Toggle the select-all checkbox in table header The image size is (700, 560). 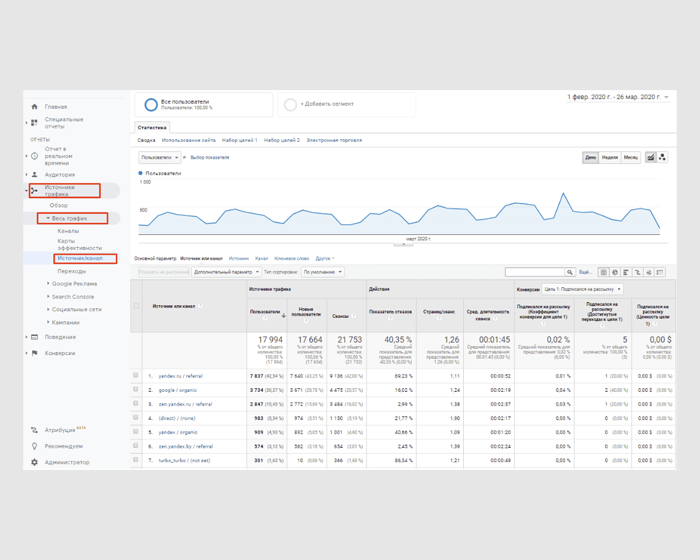click(x=136, y=306)
